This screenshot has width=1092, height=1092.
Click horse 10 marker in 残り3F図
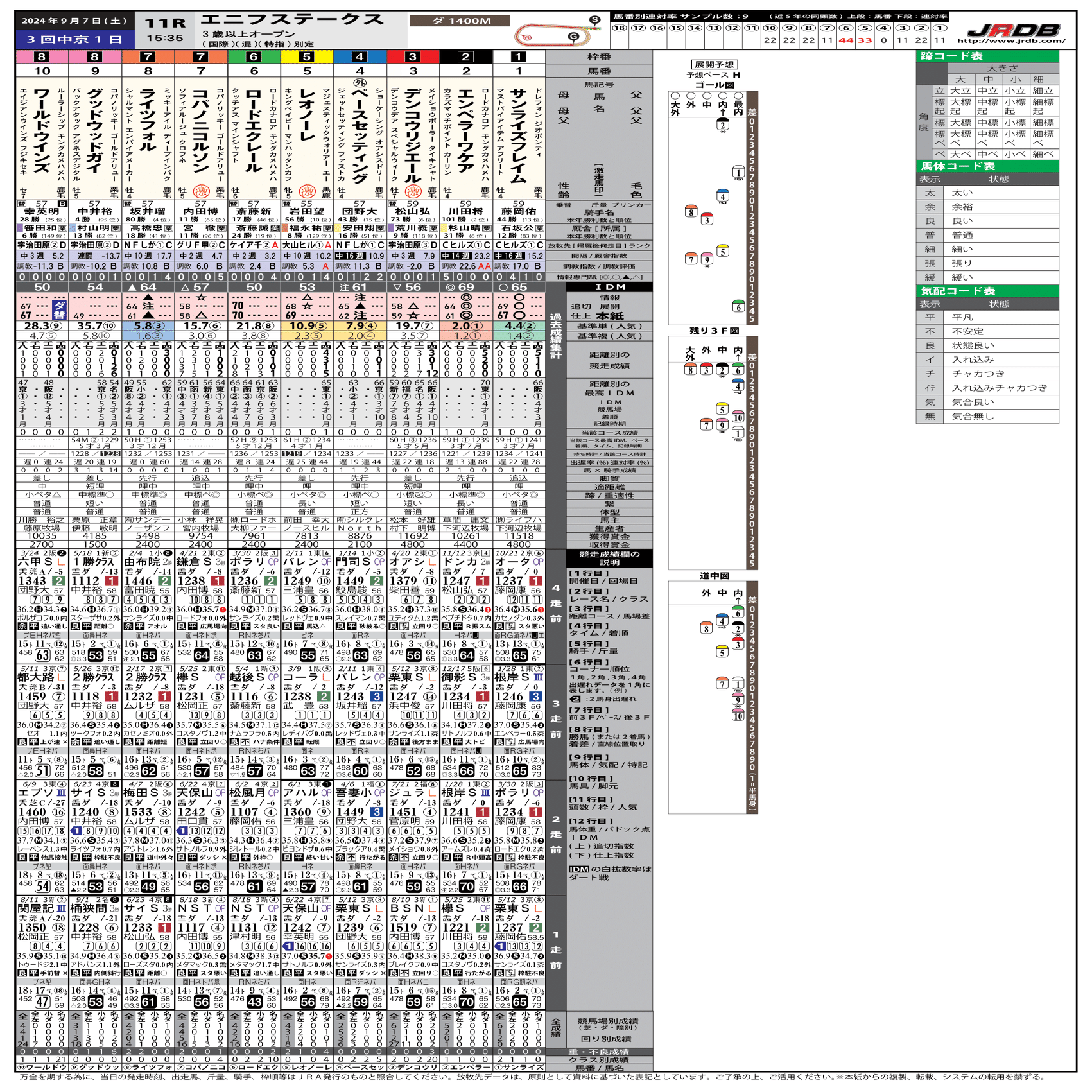tap(738, 417)
